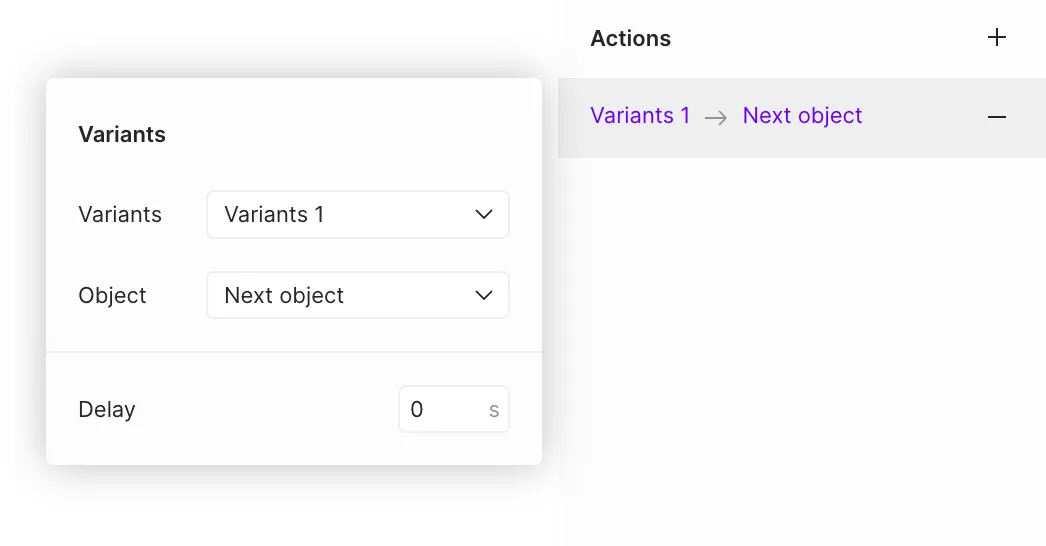Open the Object dropdown showing Next object

(x=340, y=296)
